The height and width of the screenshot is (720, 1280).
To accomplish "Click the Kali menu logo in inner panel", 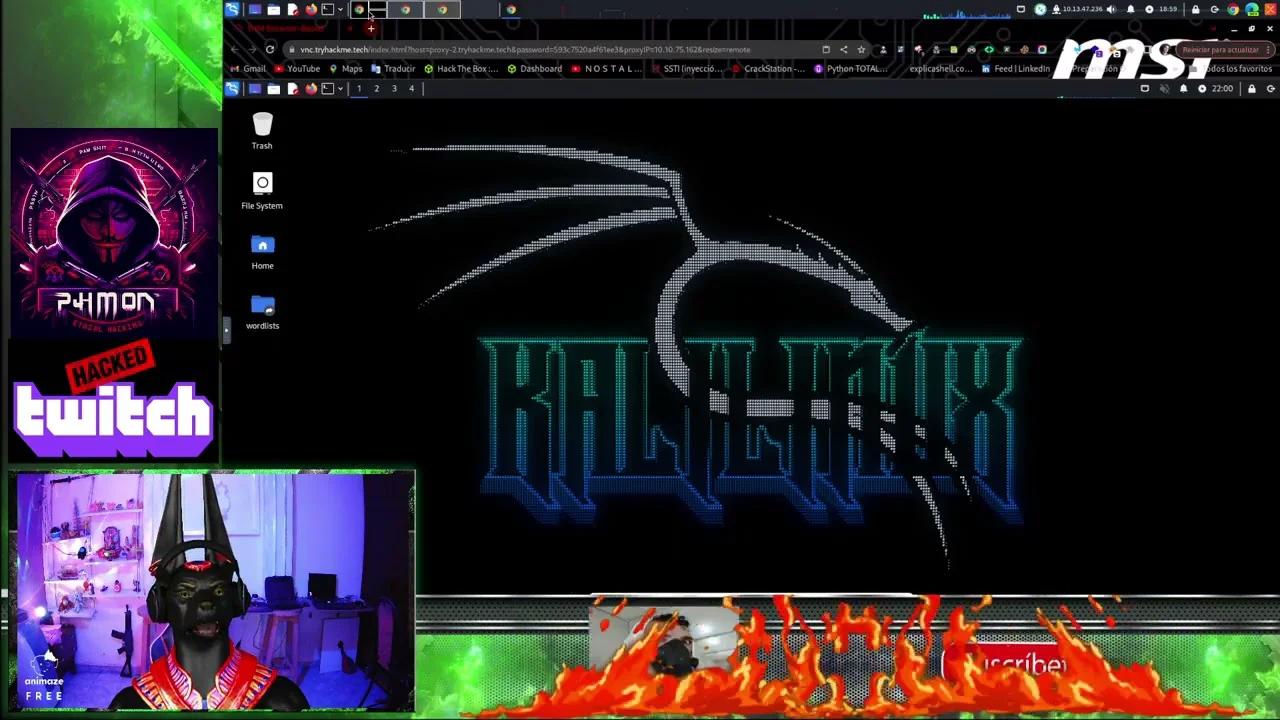I will (x=232, y=89).
